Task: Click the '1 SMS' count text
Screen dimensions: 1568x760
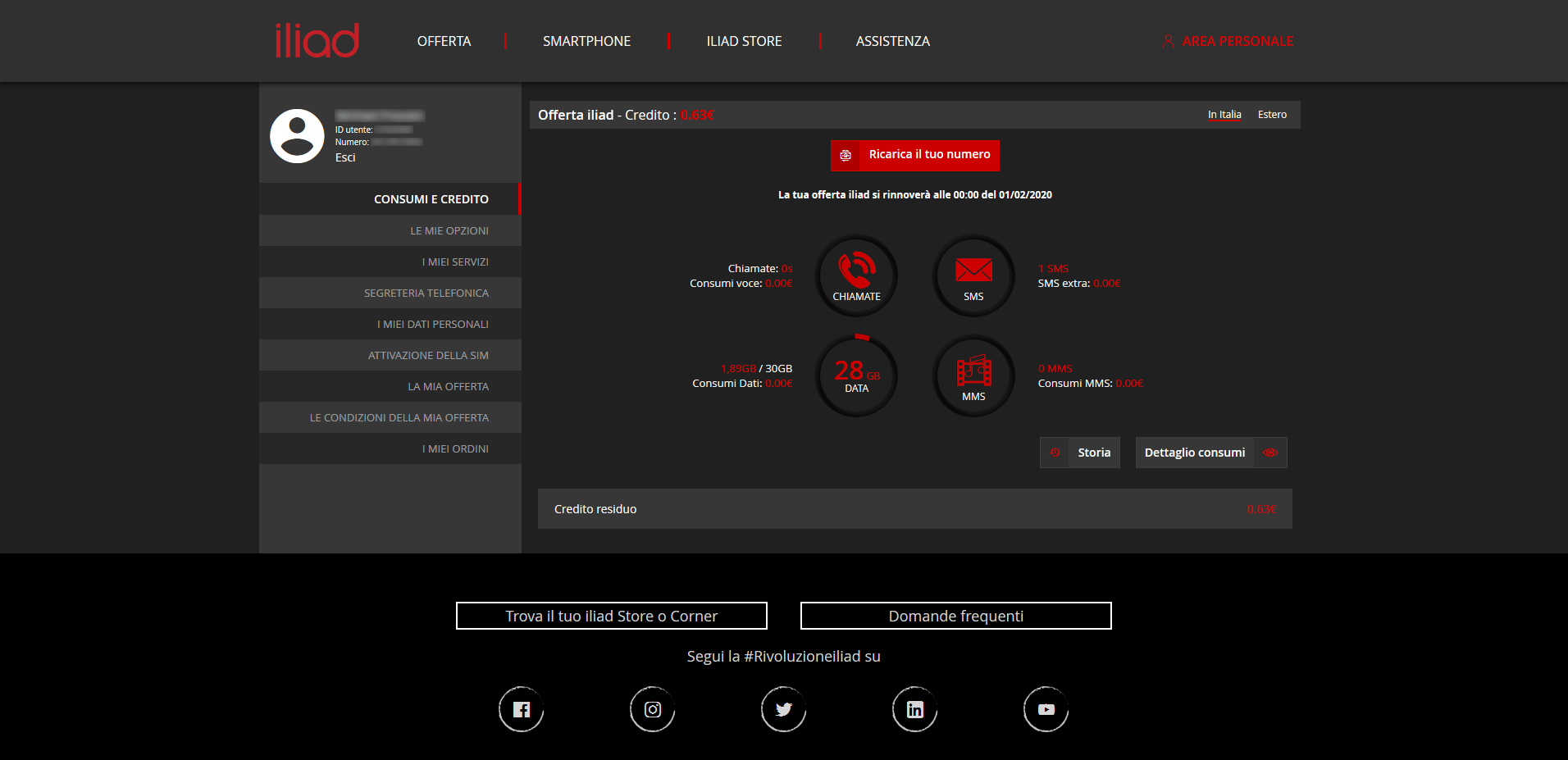Action: pos(1054,269)
